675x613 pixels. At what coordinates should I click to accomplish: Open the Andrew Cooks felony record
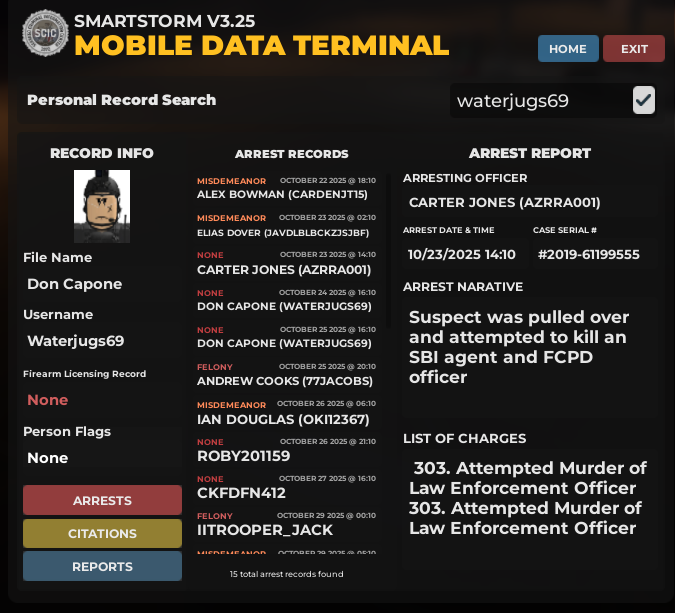tap(286, 374)
